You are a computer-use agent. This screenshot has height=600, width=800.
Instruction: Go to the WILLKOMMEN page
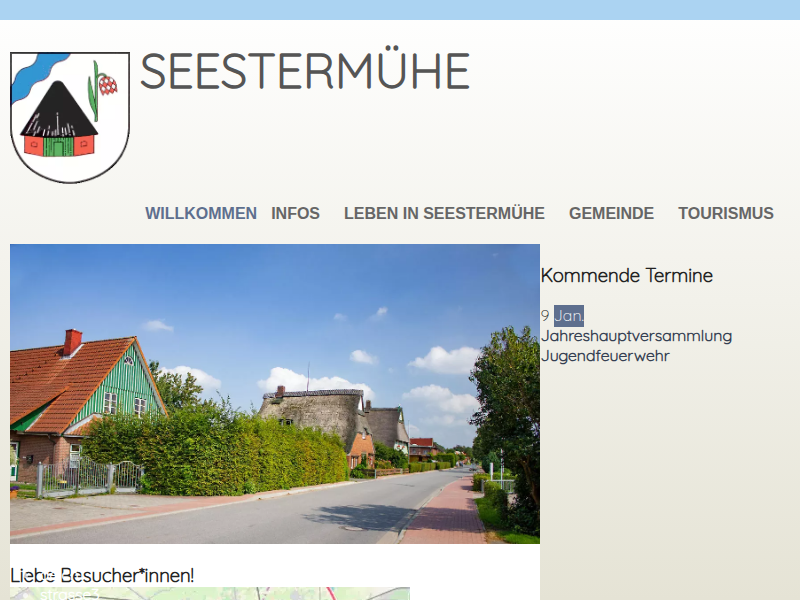click(x=201, y=213)
